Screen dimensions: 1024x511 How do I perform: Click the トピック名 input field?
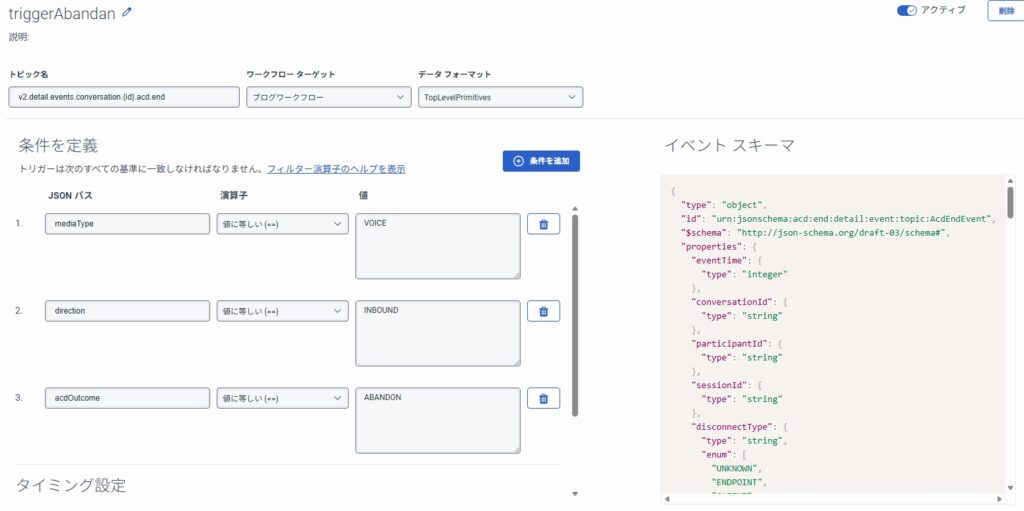124,97
